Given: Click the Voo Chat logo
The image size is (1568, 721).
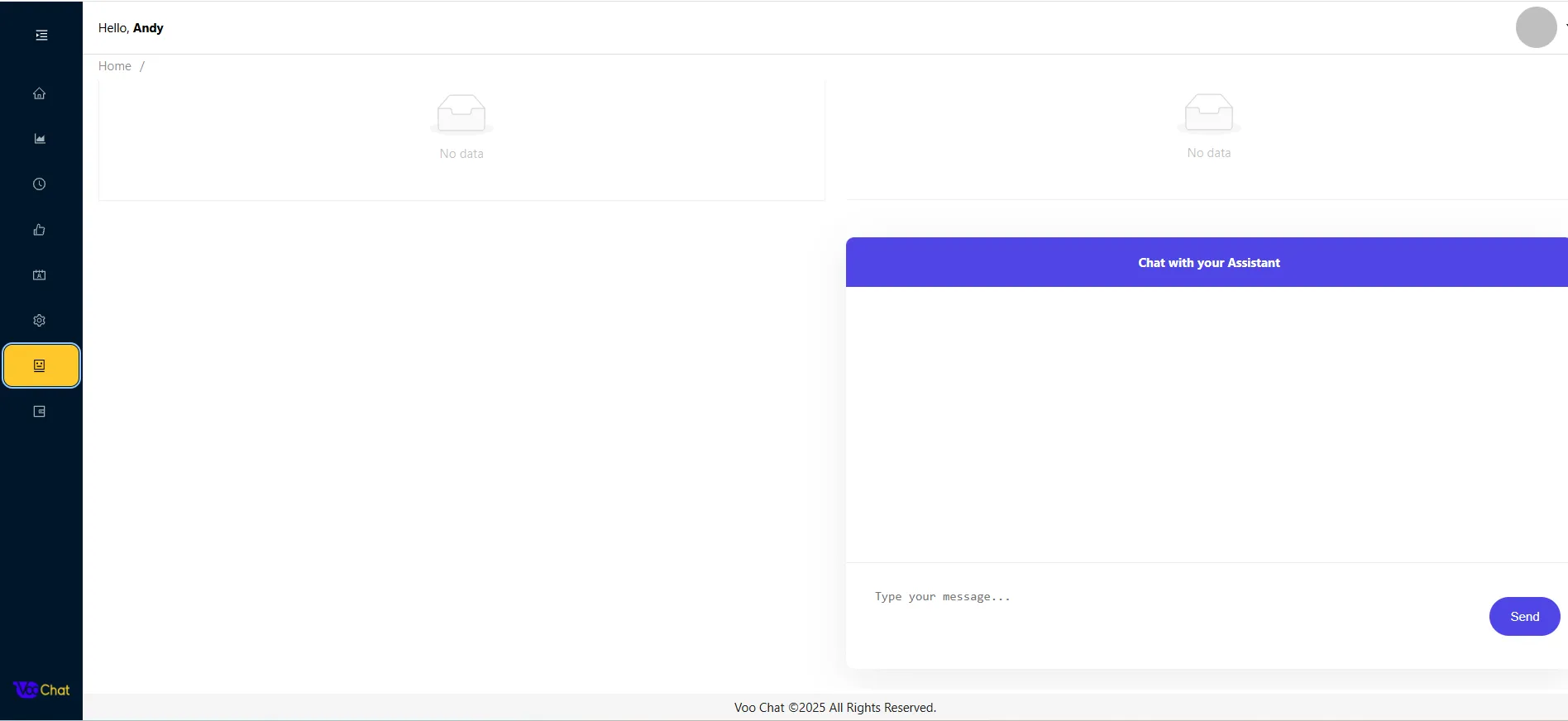Looking at the screenshot, I should 41,690.
